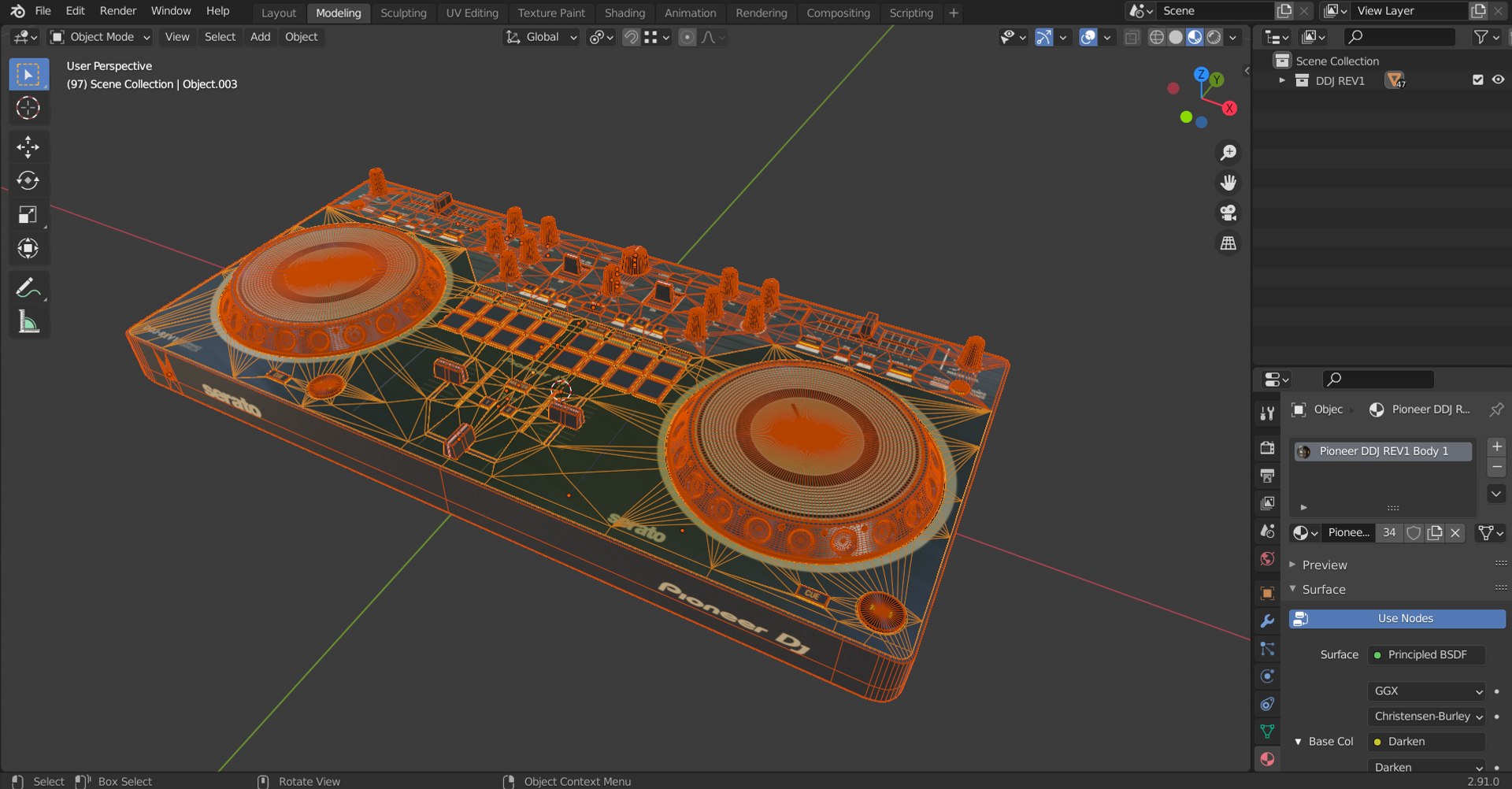1512x789 pixels.
Task: Open the Modifiers properties tab
Action: pos(1267,620)
